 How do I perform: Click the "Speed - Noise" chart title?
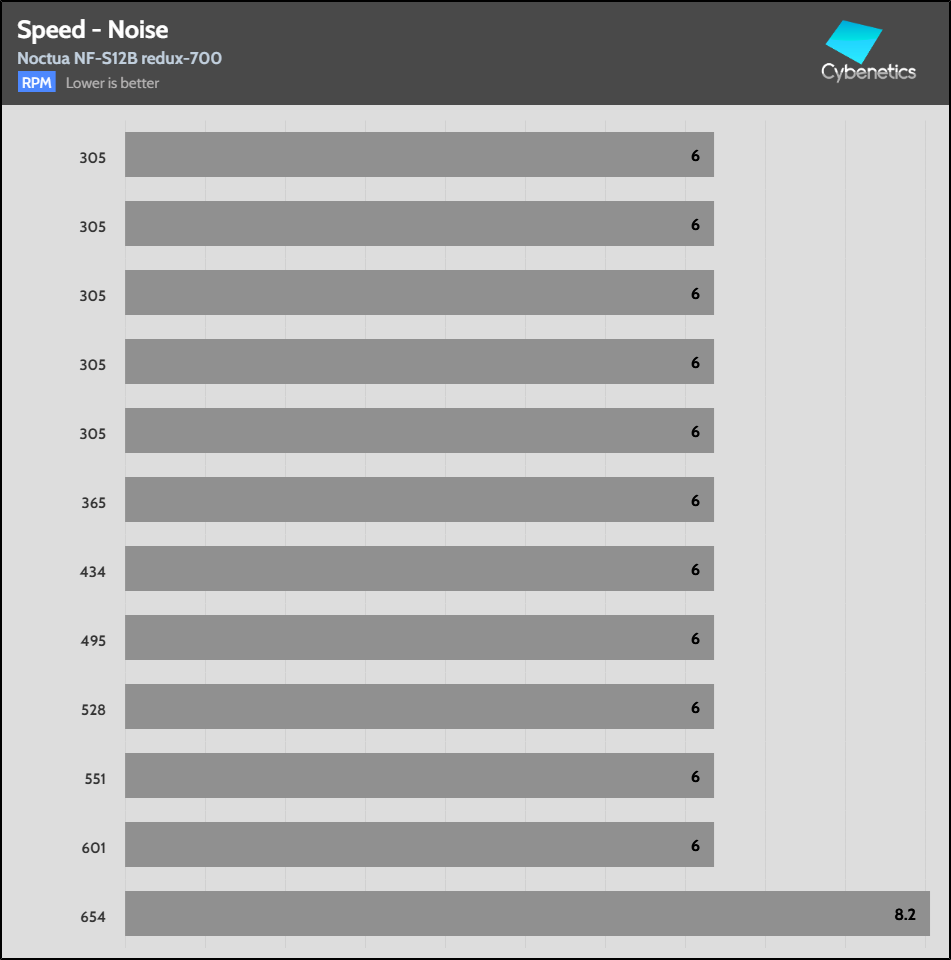[x=92, y=30]
